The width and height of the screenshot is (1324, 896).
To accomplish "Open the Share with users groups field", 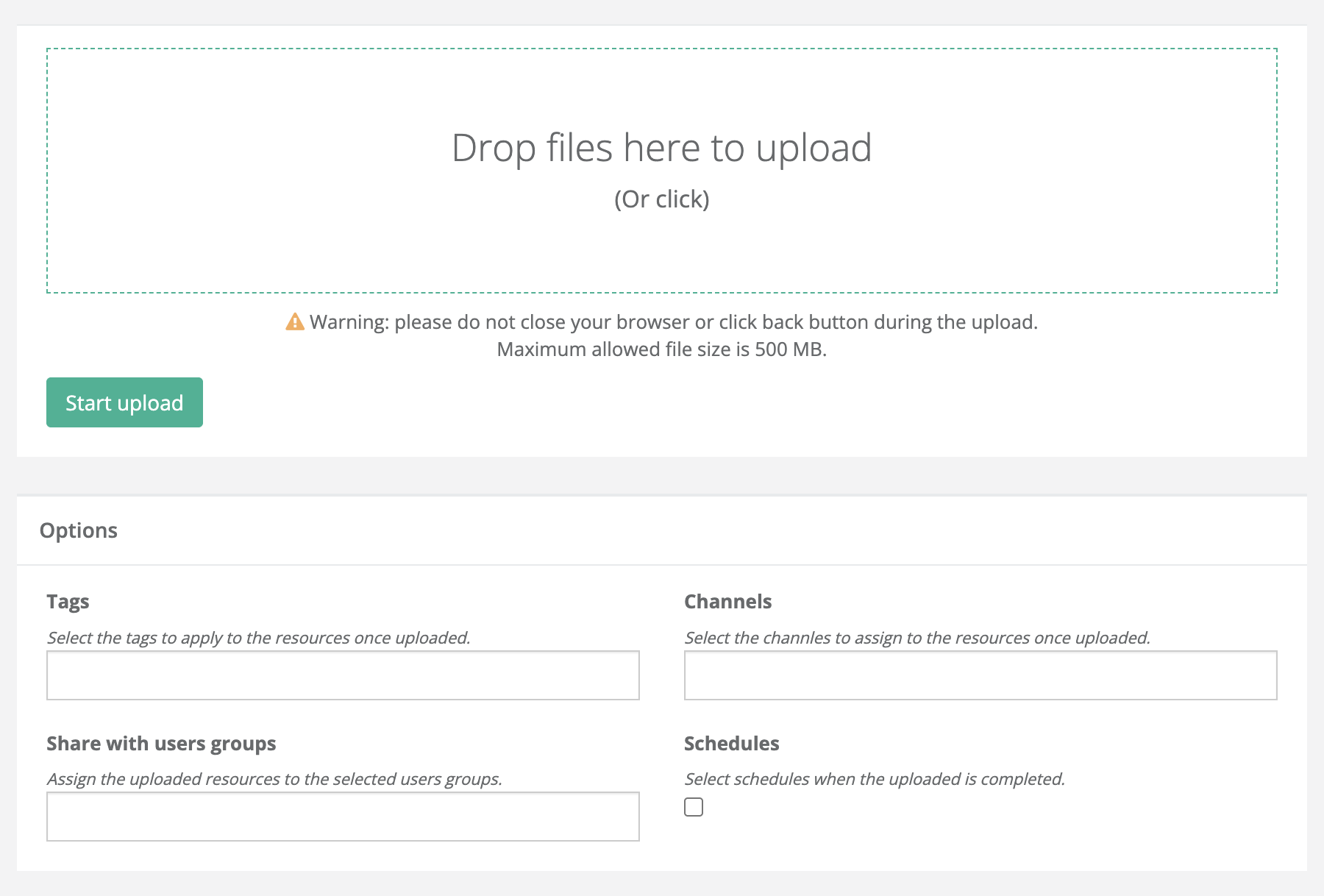I will point(343,817).
